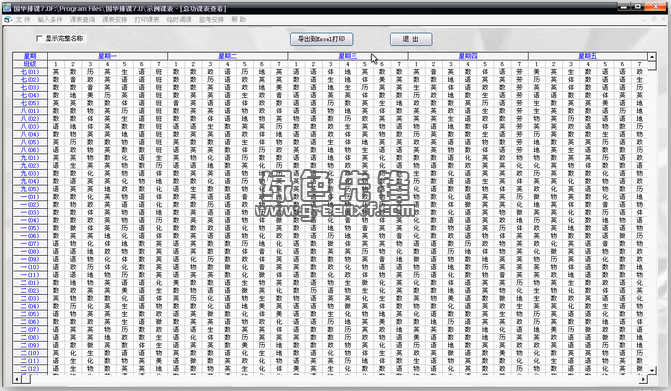Open the 临时调课 menu
Screen dimensions: 671x391
(x=179, y=20)
